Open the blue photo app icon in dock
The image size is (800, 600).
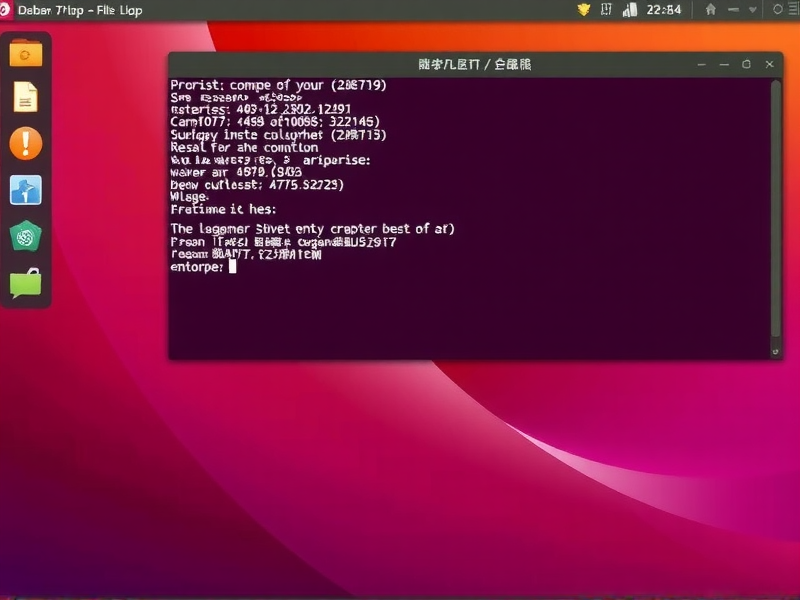pyautogui.click(x=25, y=187)
